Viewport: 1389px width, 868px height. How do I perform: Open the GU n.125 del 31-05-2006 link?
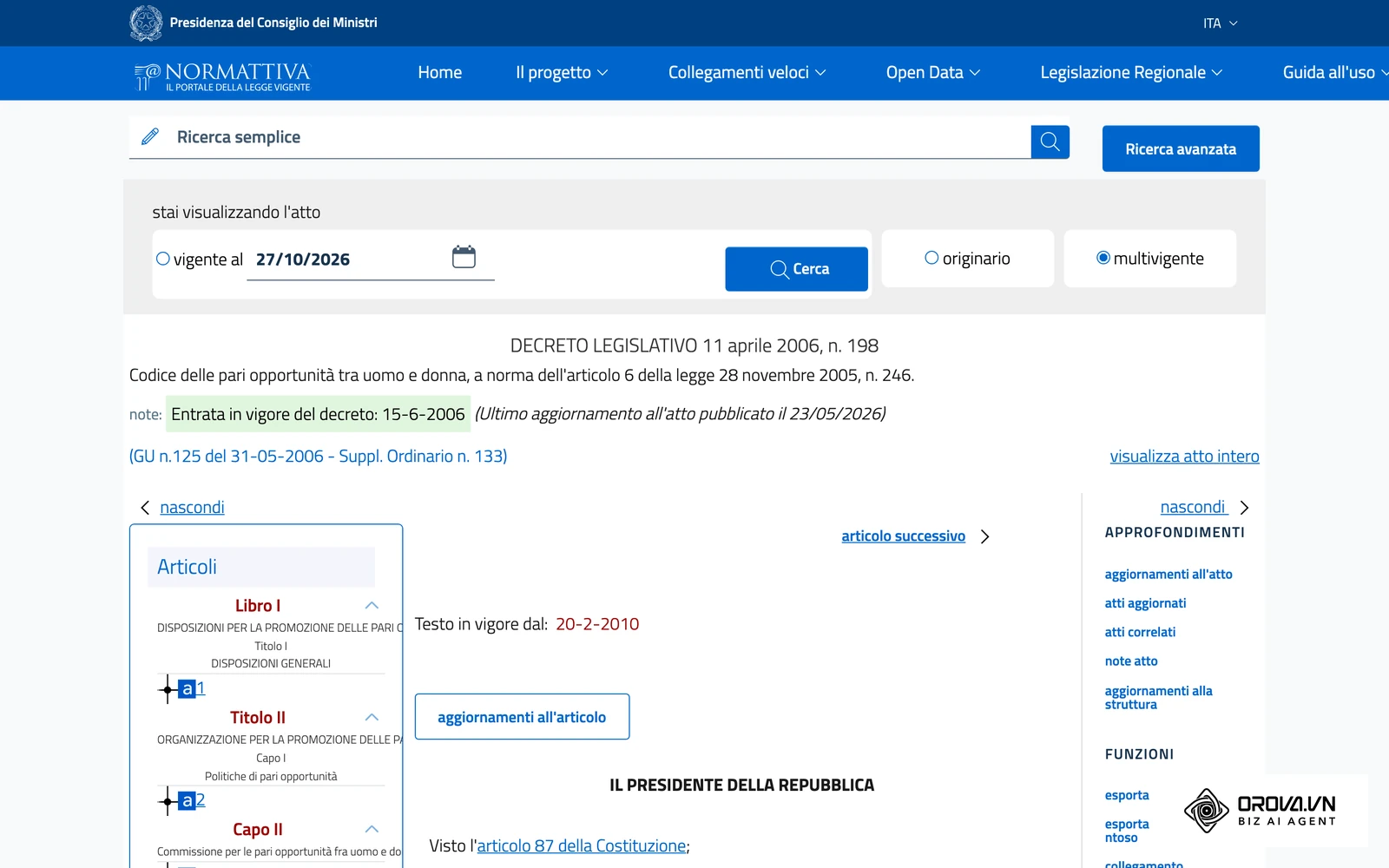click(x=319, y=457)
